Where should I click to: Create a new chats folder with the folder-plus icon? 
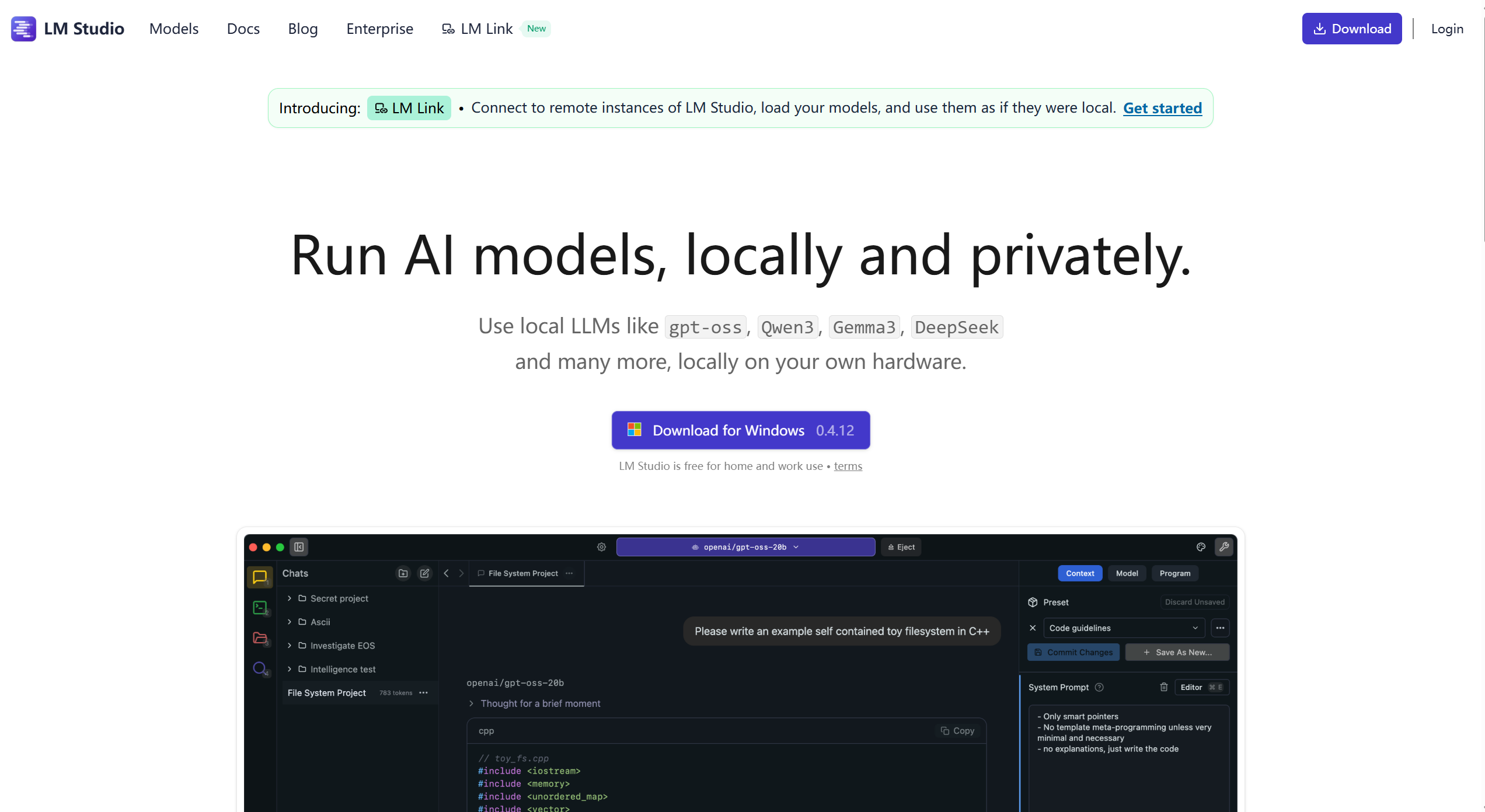(x=402, y=573)
